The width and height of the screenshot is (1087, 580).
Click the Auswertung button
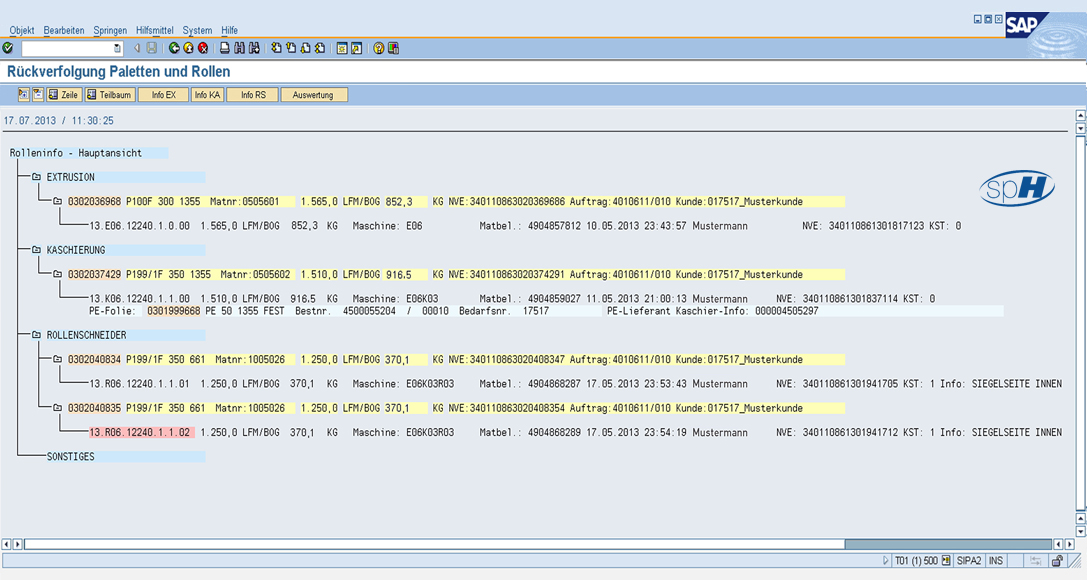click(x=313, y=95)
